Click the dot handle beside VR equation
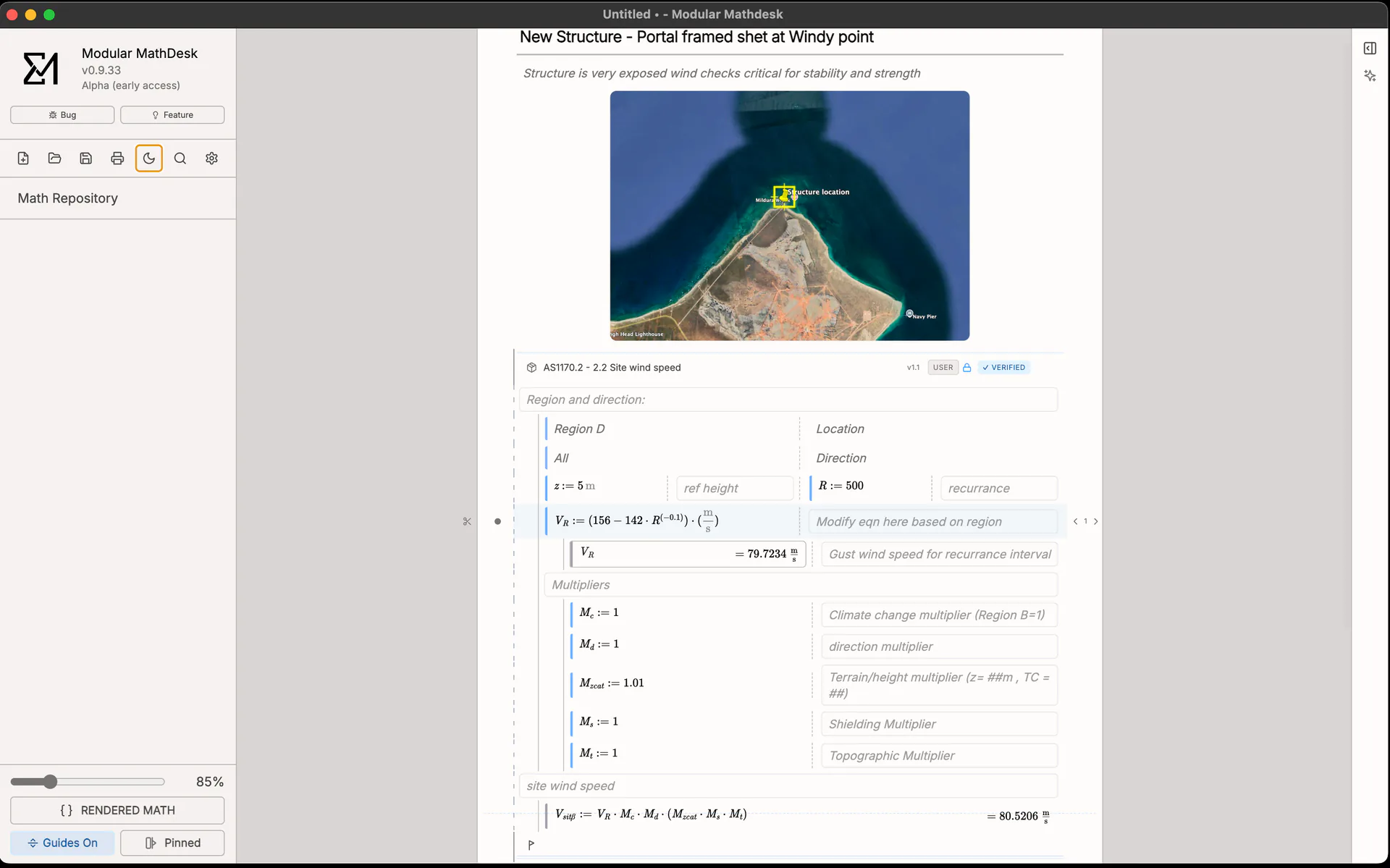Image resolution: width=1390 pixels, height=868 pixels. pyautogui.click(x=497, y=522)
